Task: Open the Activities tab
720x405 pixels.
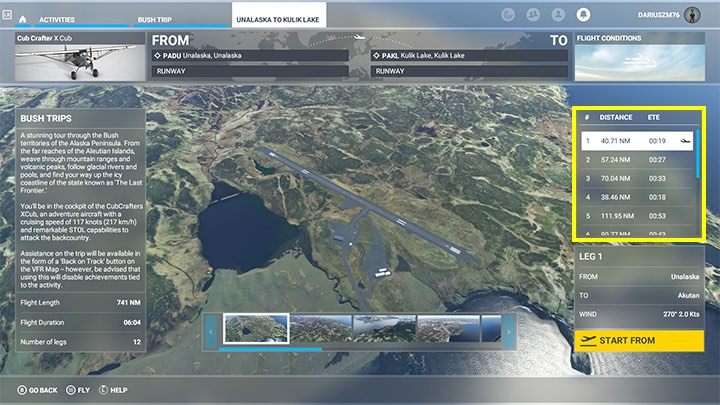Action: tap(56, 20)
